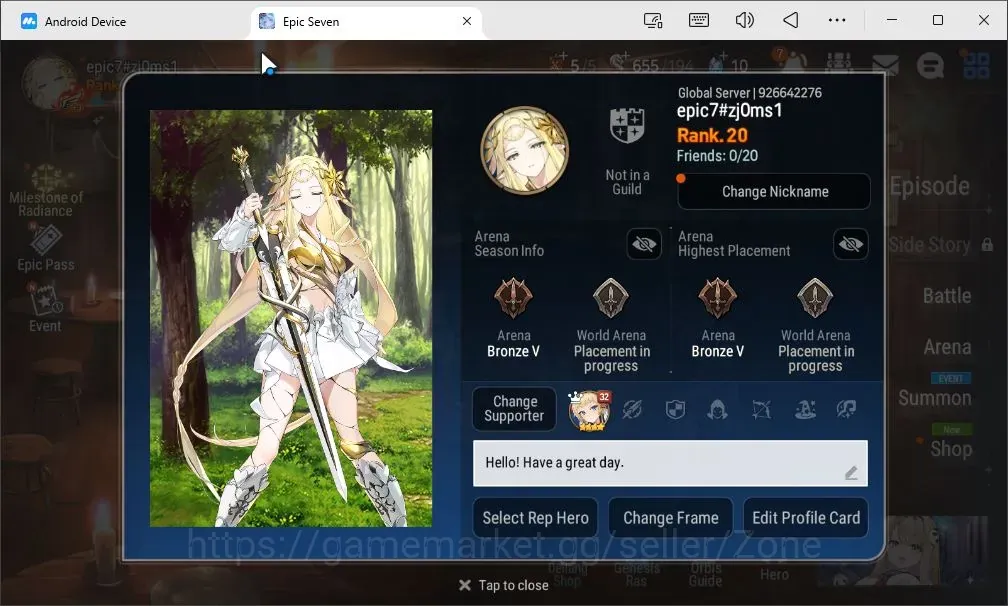The image size is (1008, 606).
Task: Open Shop in the background menu
Action: click(x=951, y=449)
